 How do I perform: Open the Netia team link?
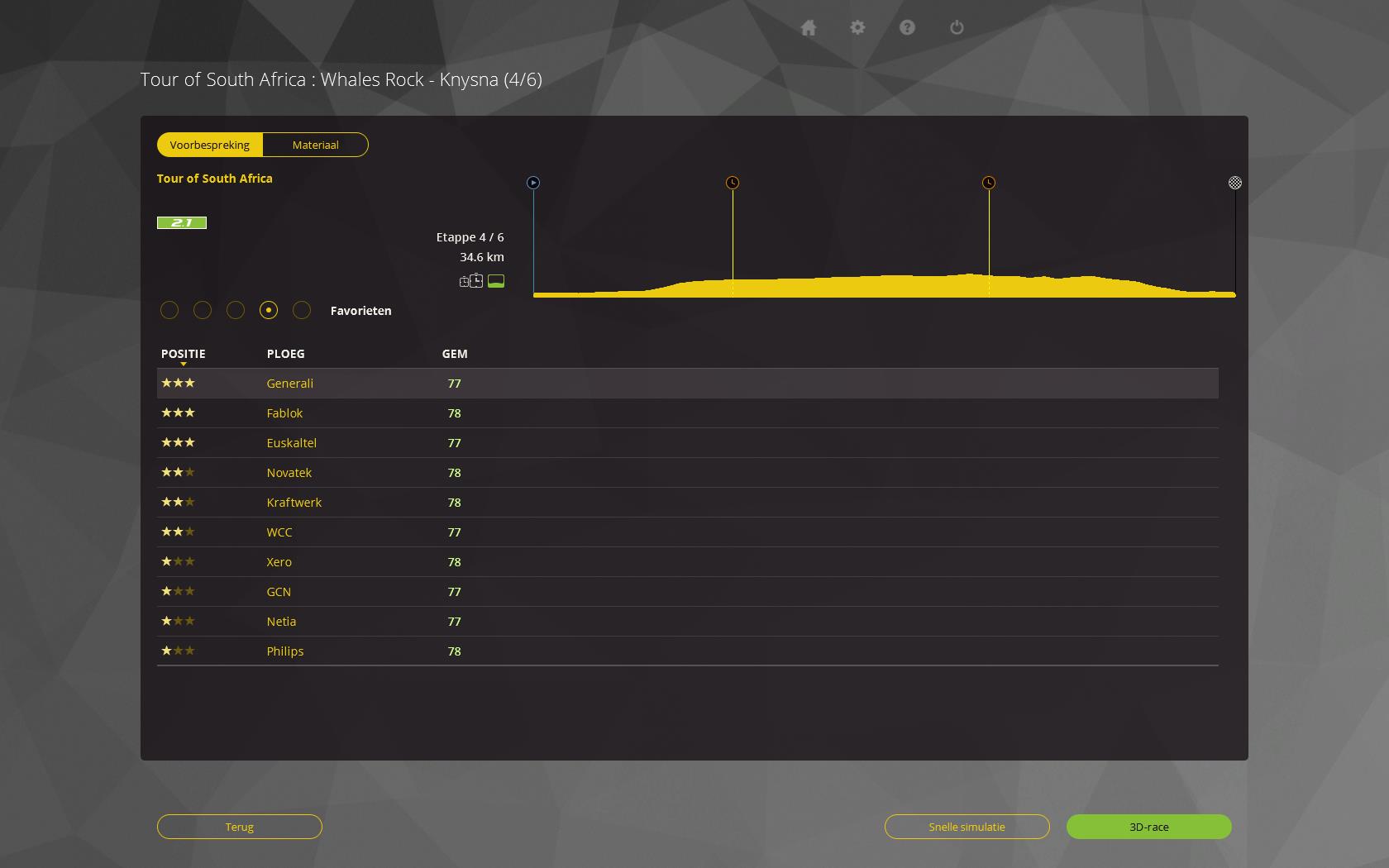(281, 622)
